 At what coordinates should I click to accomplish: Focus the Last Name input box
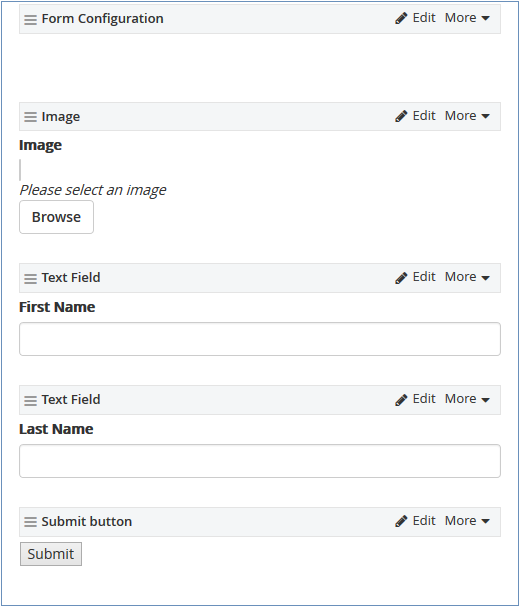260,461
